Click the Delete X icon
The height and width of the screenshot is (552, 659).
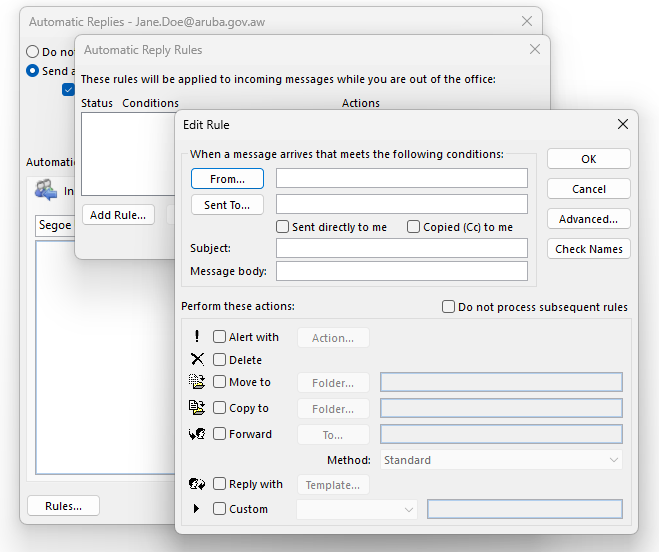tap(197, 359)
